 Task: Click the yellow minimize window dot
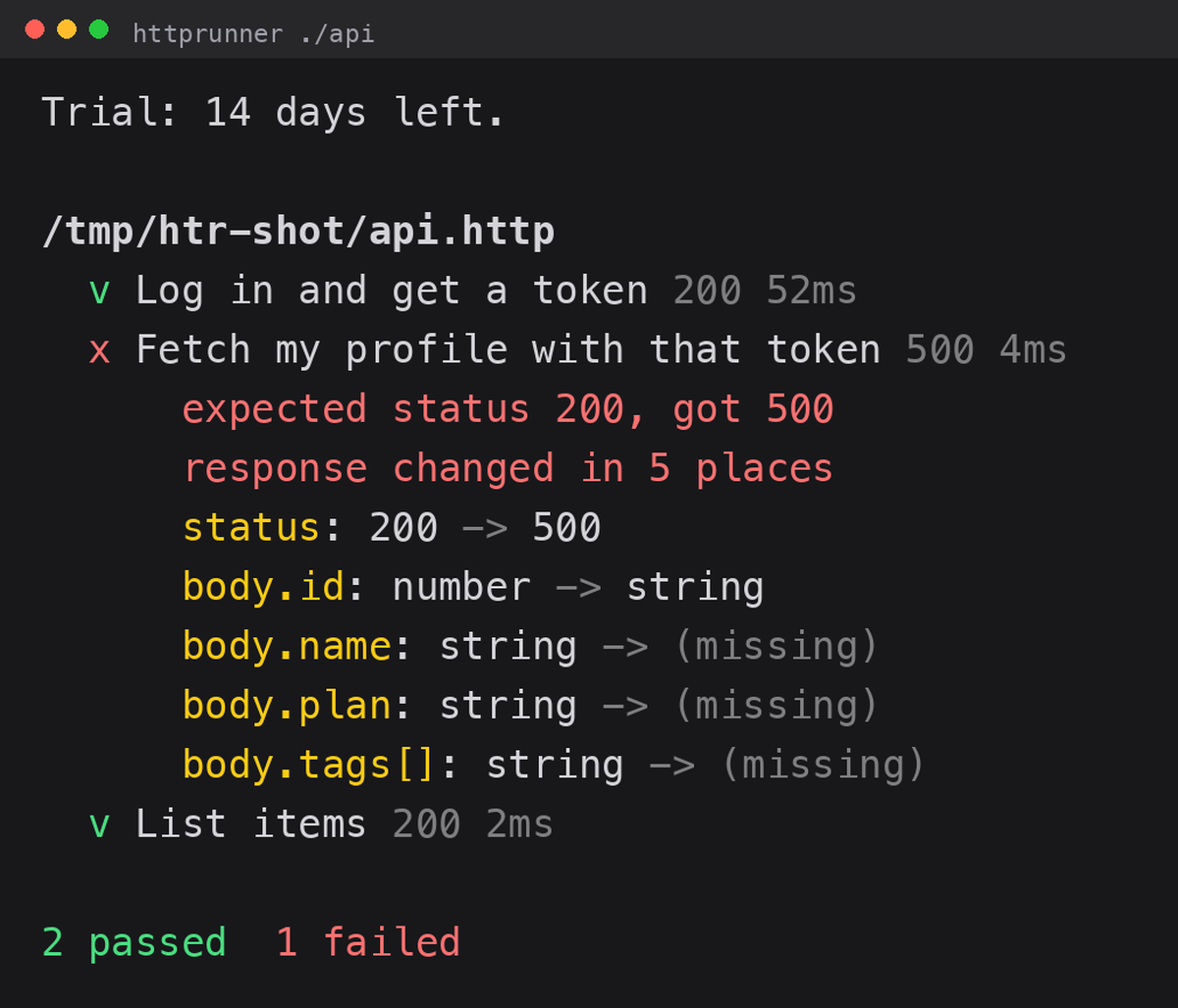[x=67, y=29]
